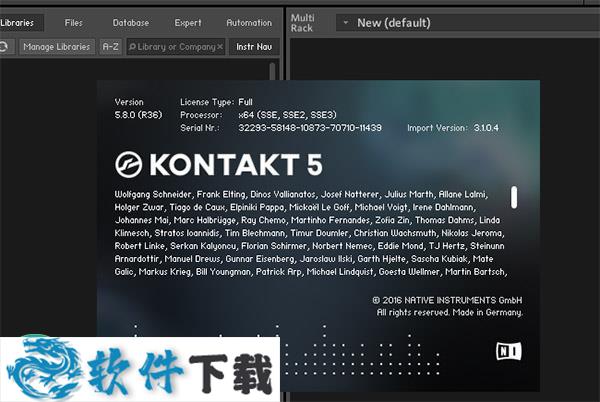600x402 pixels.
Task: Click the magnifier icon in the search field
Action: pyautogui.click(x=132, y=47)
